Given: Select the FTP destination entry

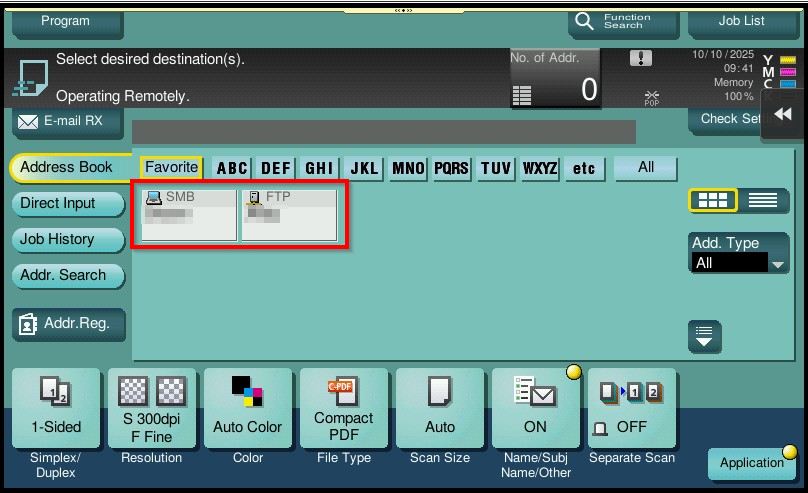Looking at the screenshot, I should point(289,214).
